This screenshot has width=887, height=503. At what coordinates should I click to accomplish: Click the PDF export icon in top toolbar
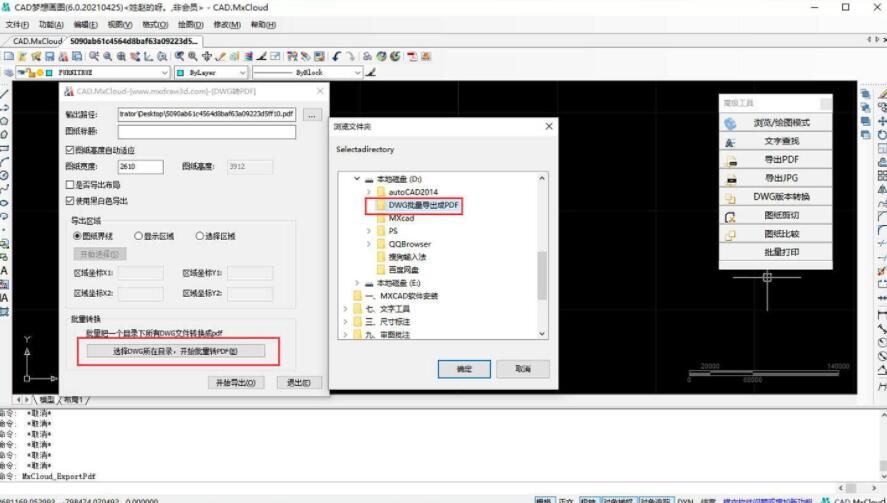[411, 57]
